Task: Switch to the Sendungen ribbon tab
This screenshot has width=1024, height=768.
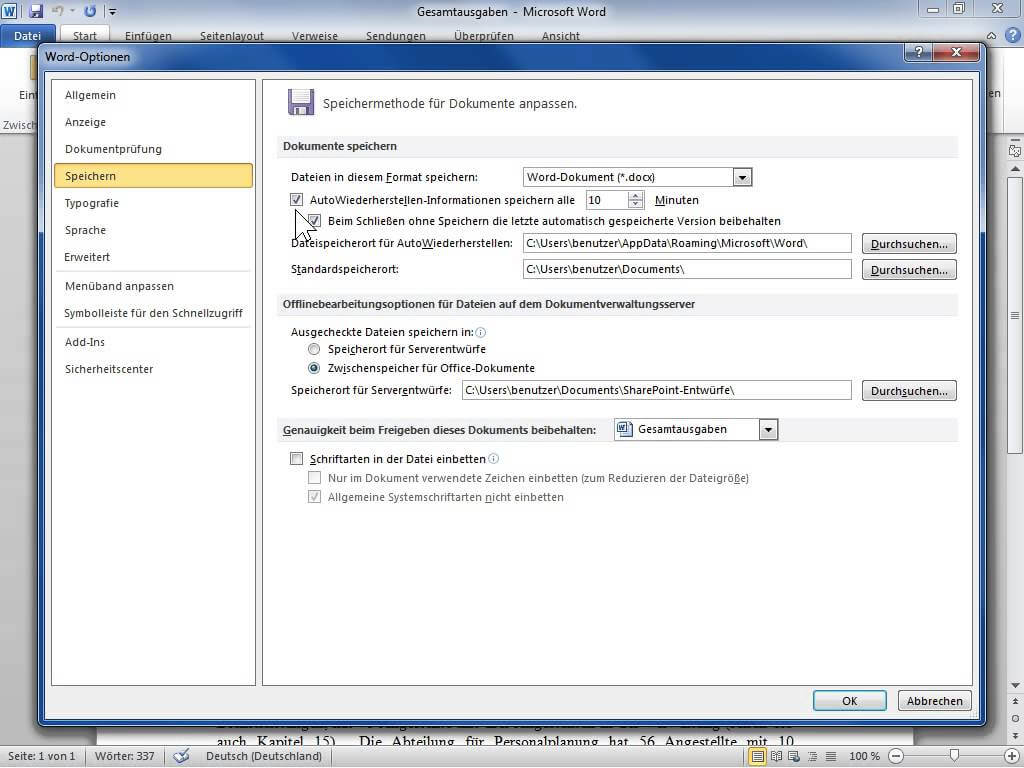Action: [x=396, y=36]
